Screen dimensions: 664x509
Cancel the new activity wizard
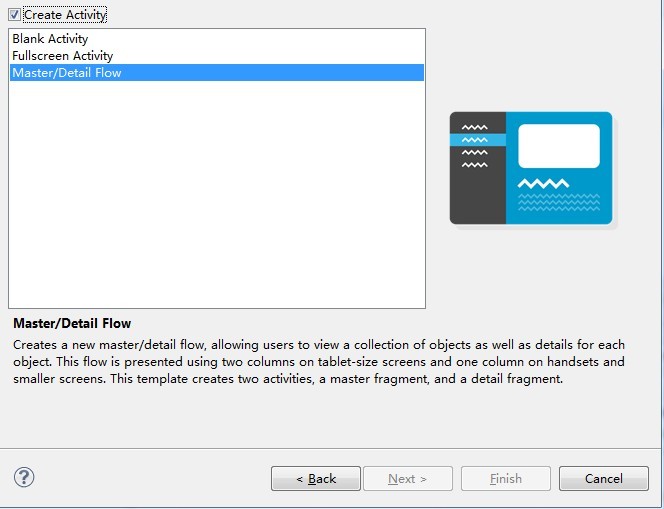click(603, 479)
